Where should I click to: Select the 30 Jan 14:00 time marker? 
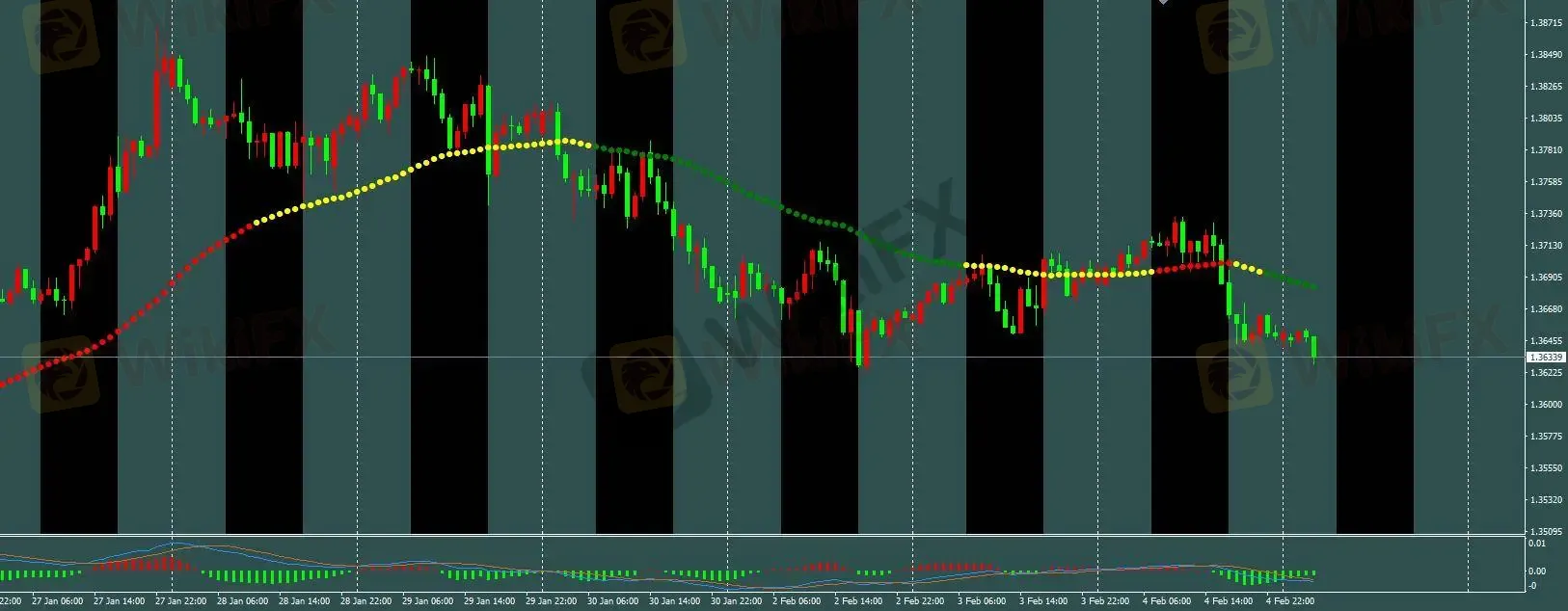675,601
